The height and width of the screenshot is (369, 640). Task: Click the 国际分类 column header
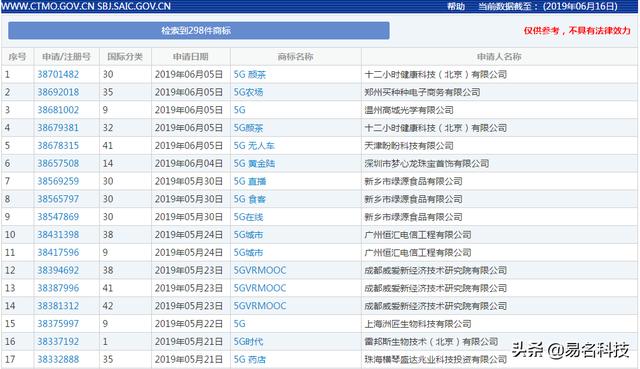click(125, 57)
